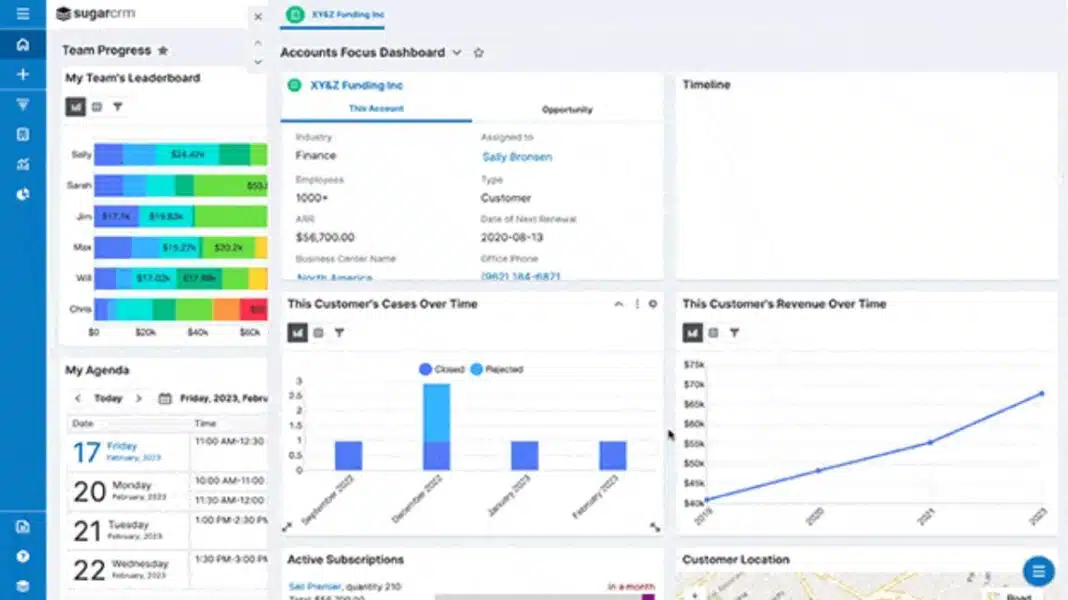Viewport: 1068px width, 600px height.
Task: Collapse the This Customer's Cases Over Time dashlet
Action: pos(618,304)
